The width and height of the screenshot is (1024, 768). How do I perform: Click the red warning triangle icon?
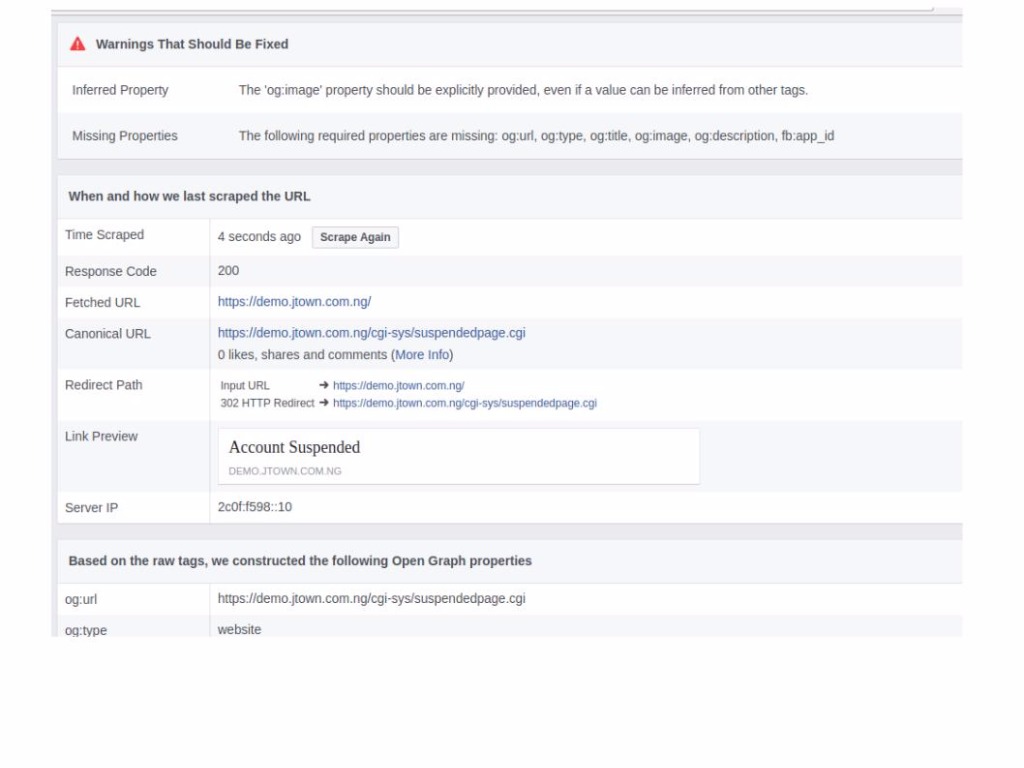(x=78, y=44)
